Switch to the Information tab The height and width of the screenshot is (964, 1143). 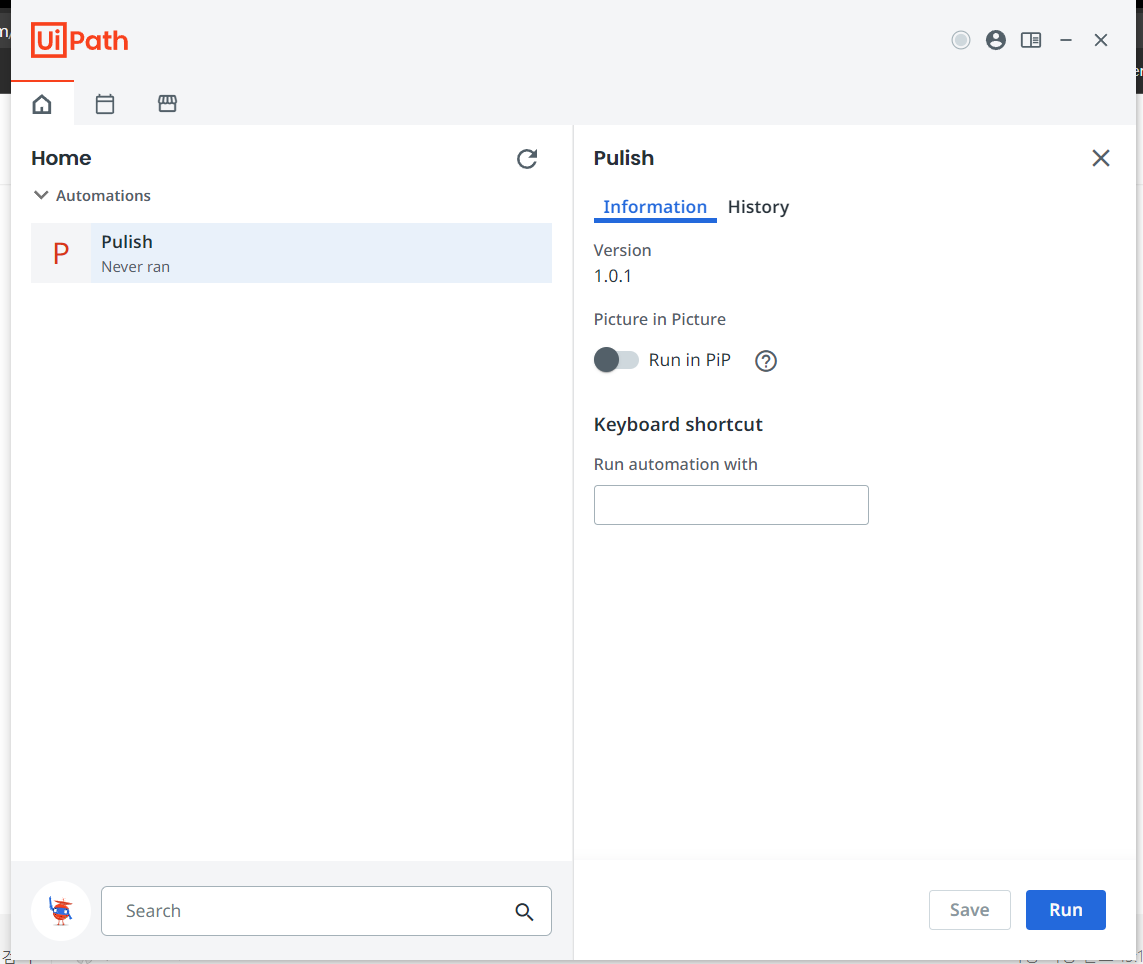[655, 207]
